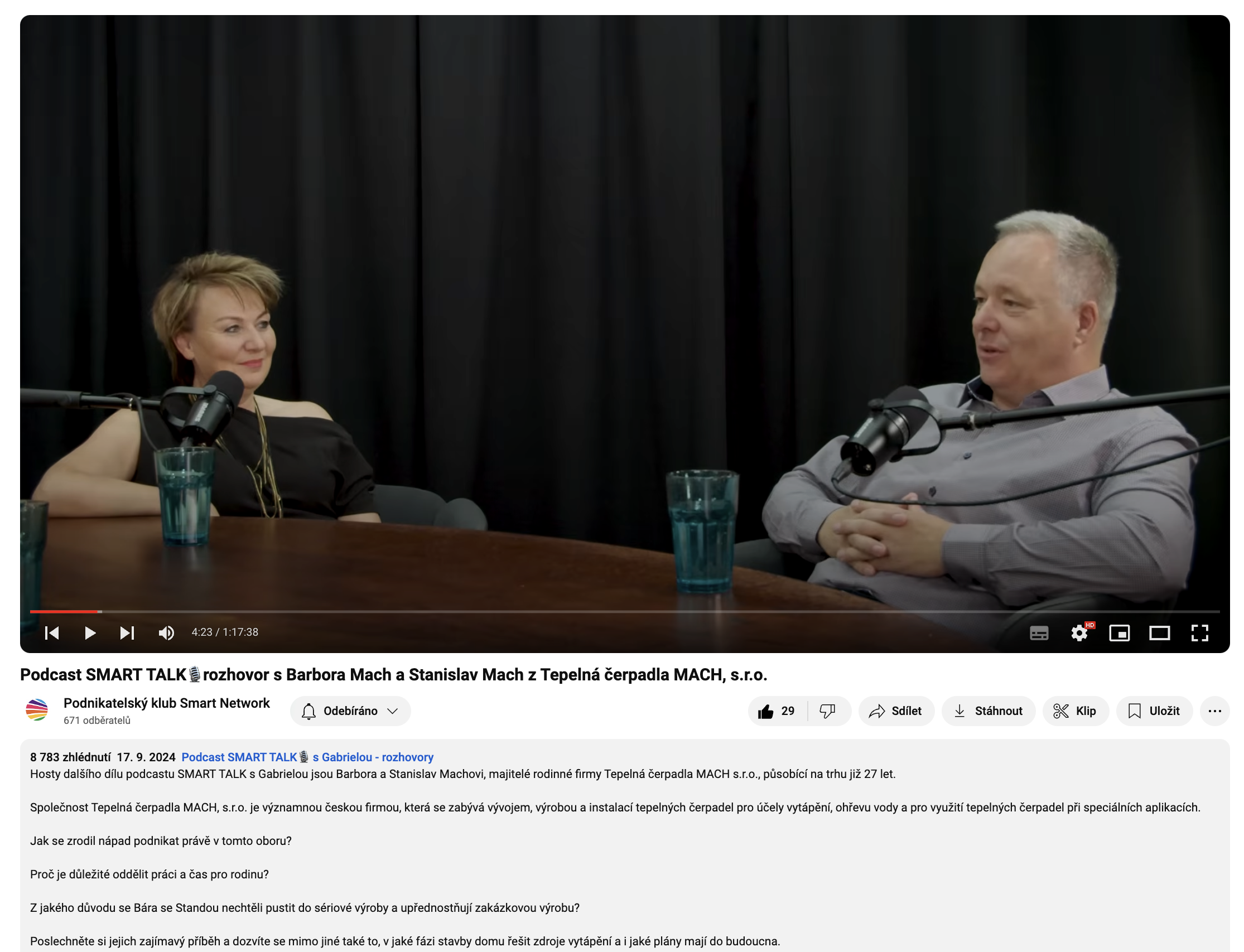Expand the Odebíráno subscription dropdown
Viewport: 1244px width, 952px height.
tap(350, 711)
